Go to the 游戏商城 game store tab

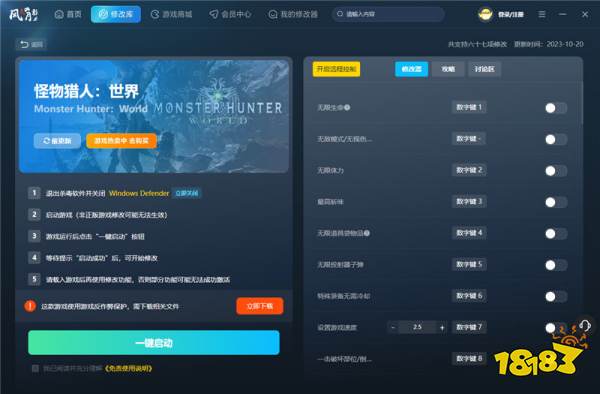point(171,15)
